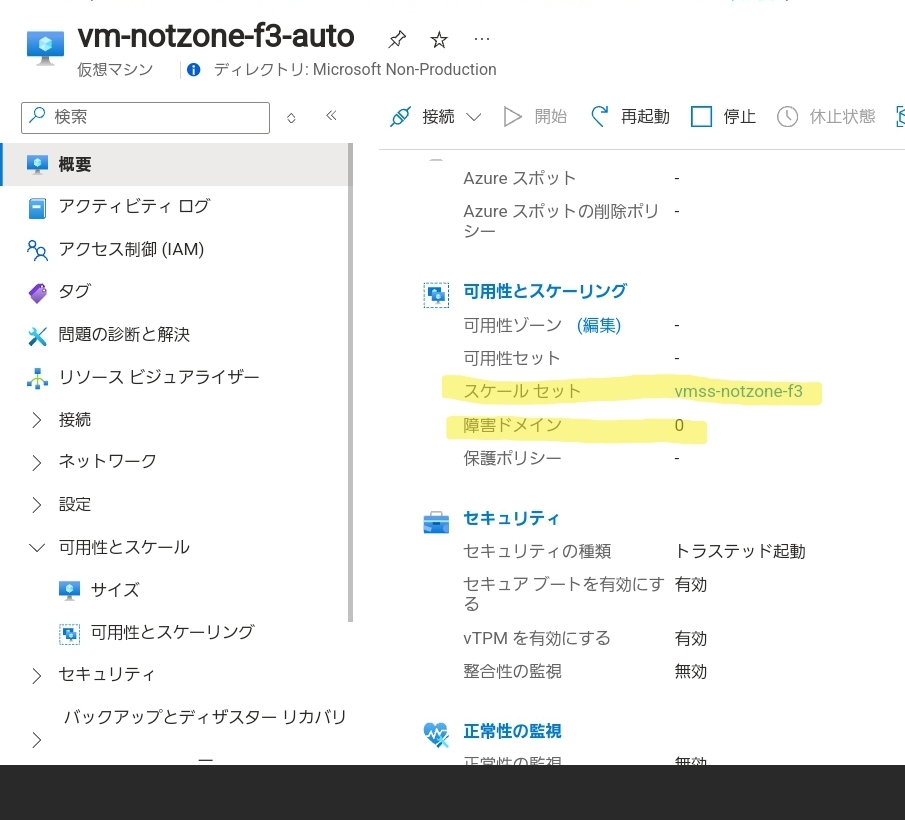This screenshot has width=905, height=820.
Task: Click the 概要 overview icon
Action: 38,164
